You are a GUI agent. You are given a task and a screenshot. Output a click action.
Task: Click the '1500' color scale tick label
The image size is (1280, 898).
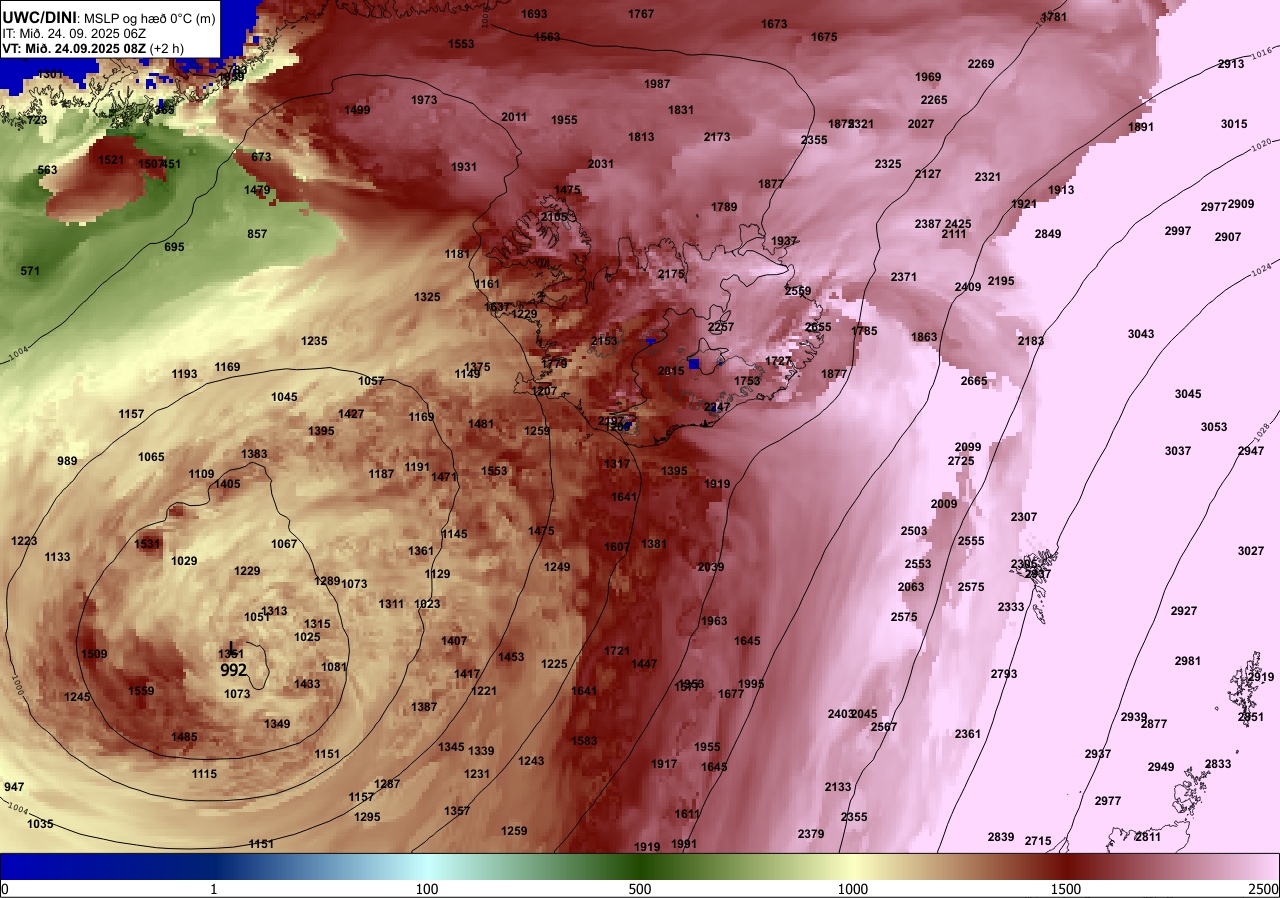(x=1065, y=889)
